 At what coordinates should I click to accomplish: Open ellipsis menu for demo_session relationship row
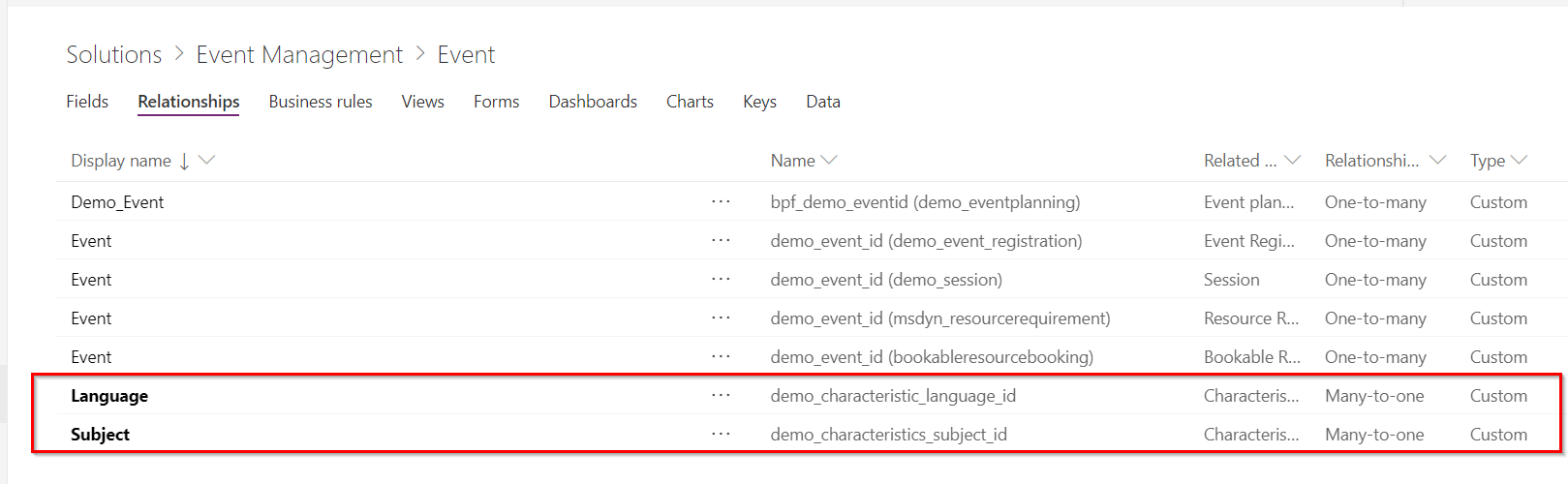click(x=721, y=279)
